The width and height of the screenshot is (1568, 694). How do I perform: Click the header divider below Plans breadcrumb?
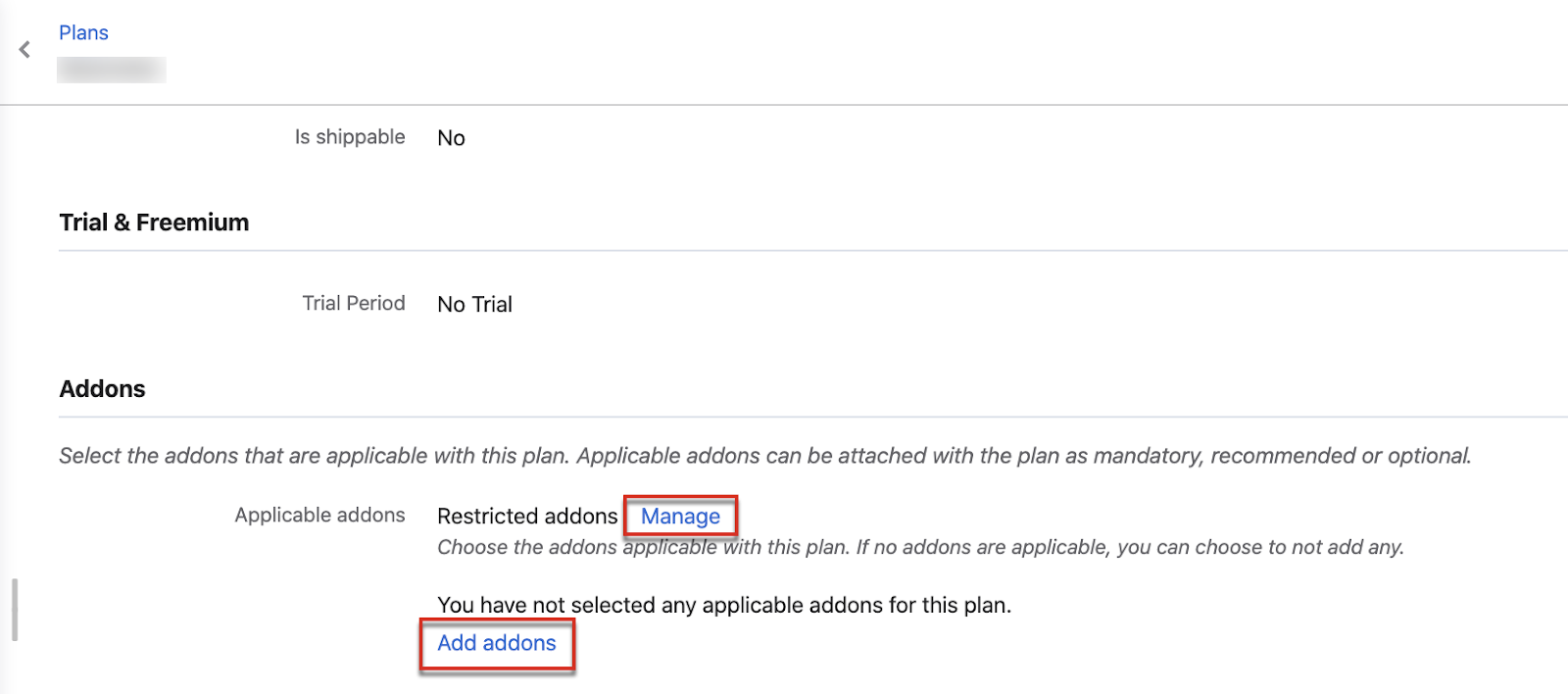[784, 105]
